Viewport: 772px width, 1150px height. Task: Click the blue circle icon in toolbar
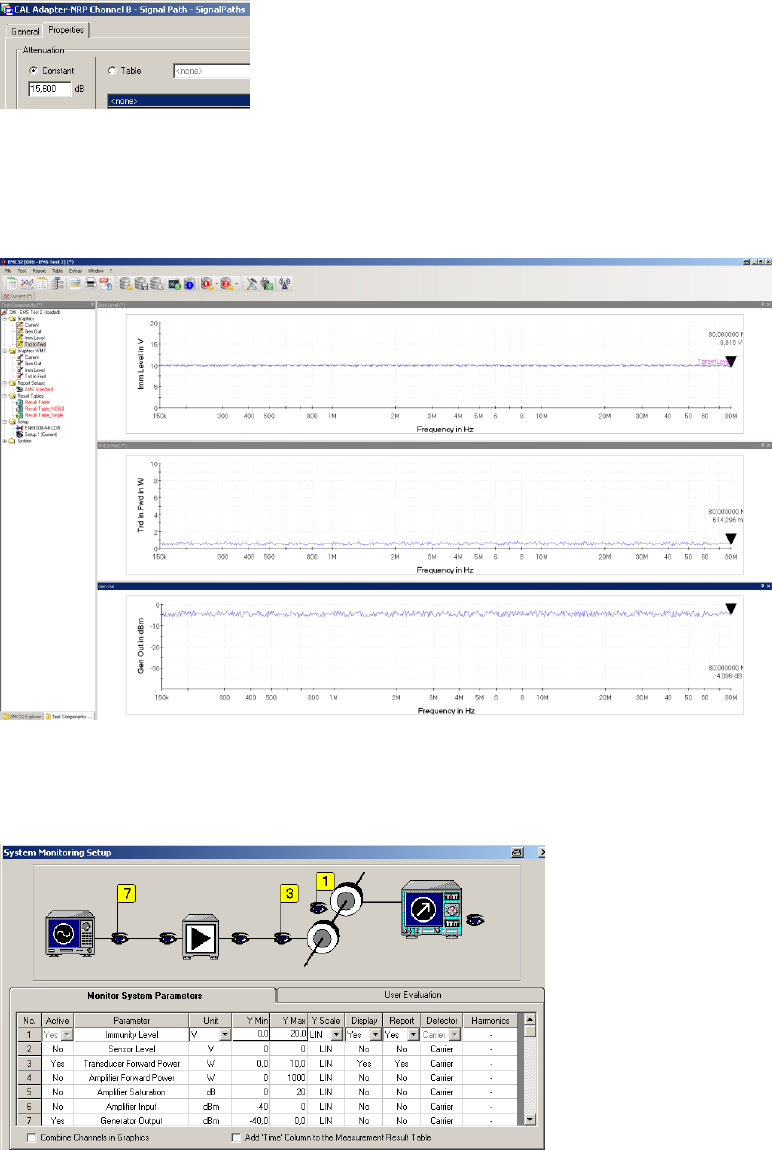(189, 284)
